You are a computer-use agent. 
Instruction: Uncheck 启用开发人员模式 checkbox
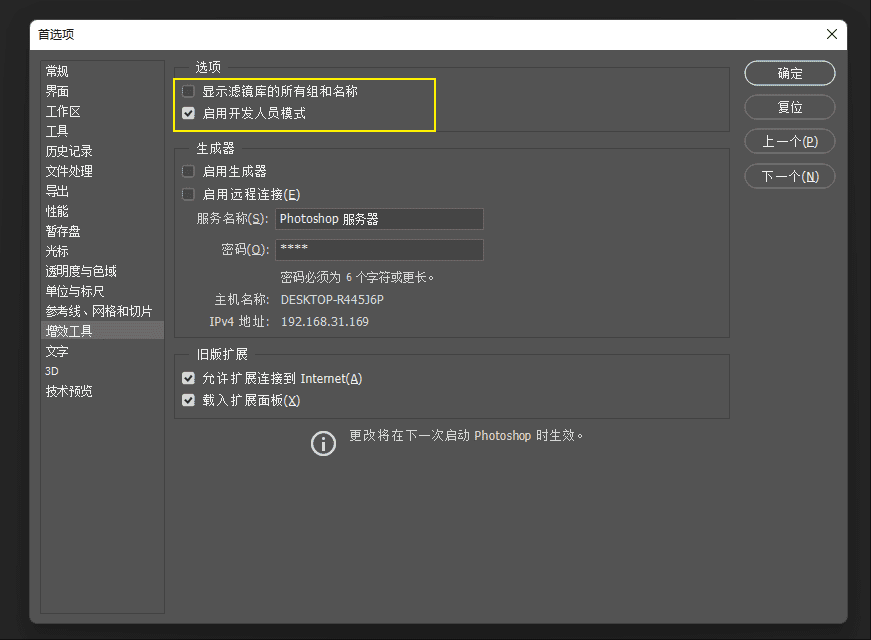click(x=188, y=113)
